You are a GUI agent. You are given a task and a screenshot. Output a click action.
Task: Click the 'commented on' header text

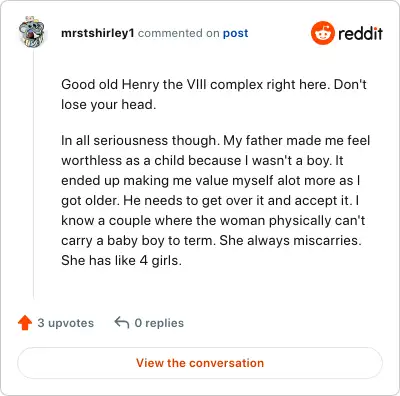(178, 33)
